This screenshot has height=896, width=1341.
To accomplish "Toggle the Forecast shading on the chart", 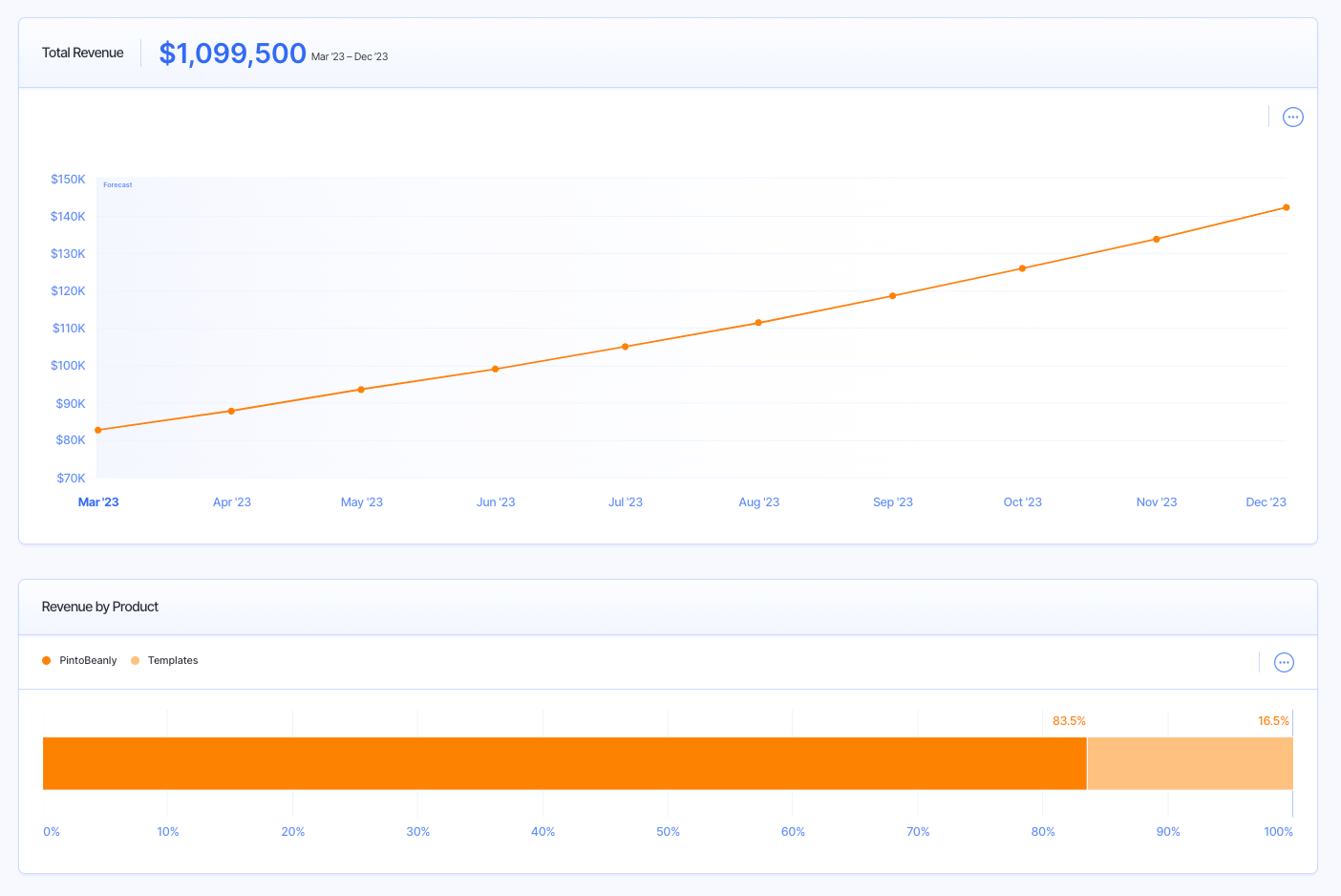I will [117, 184].
